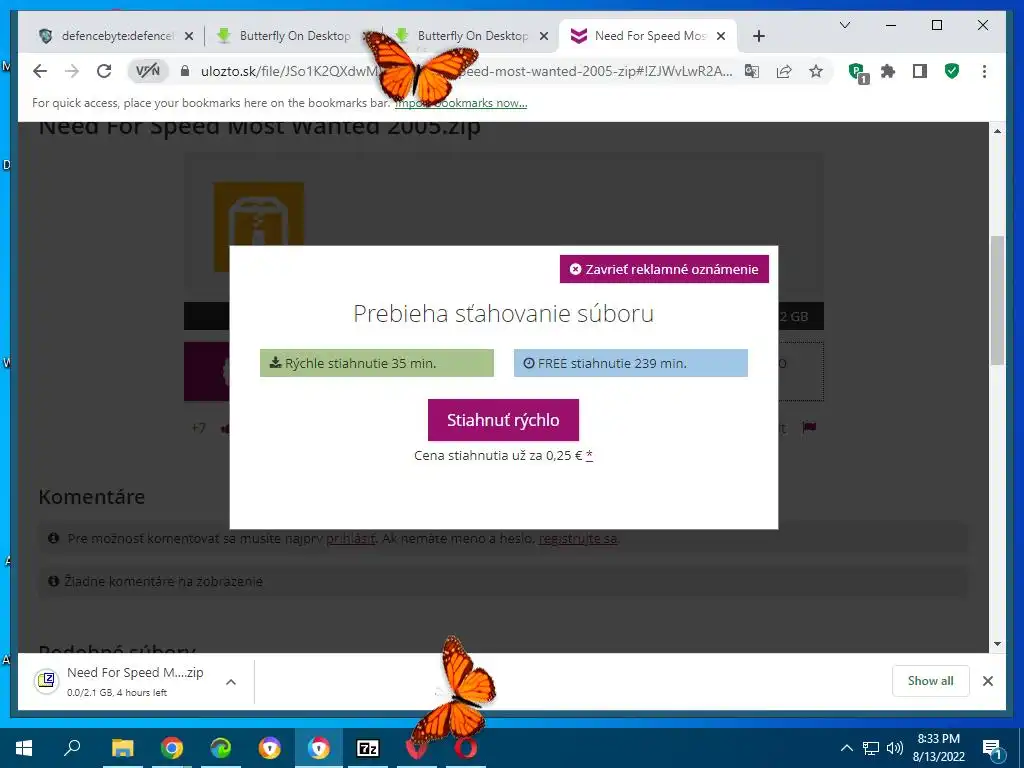The width and height of the screenshot is (1024, 768).
Task: Close the defencebyte tab
Action: [x=189, y=36]
